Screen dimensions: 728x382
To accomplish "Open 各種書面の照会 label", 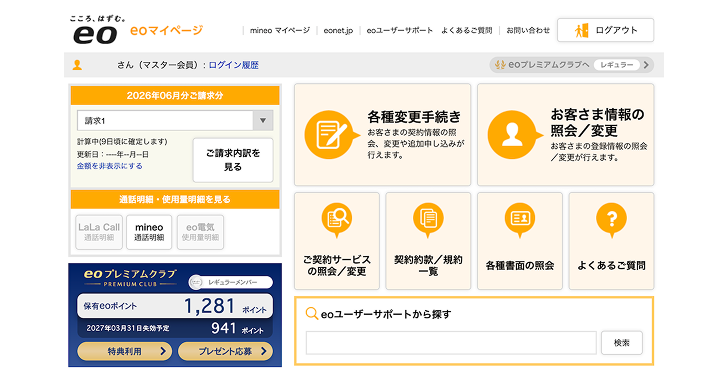I will (x=520, y=265).
